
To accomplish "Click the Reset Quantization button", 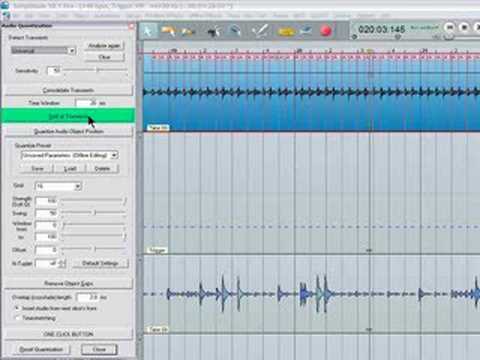I will 41,349.
